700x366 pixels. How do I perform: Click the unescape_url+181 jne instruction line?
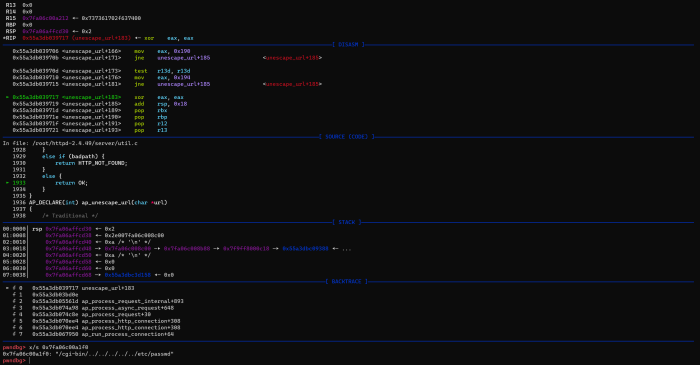click(167, 84)
